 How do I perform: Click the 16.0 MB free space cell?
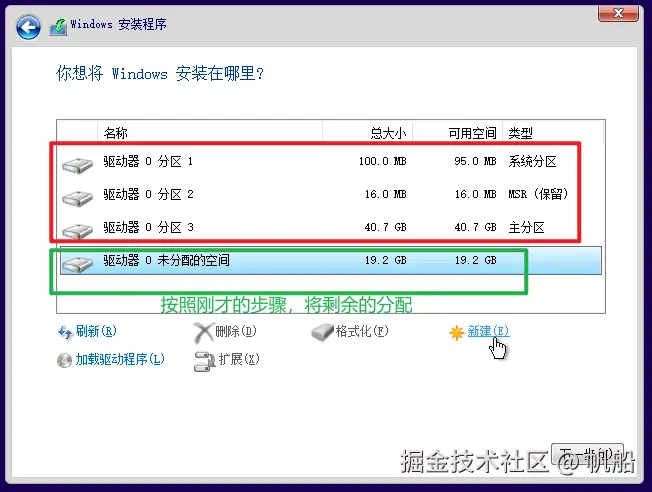(x=475, y=194)
